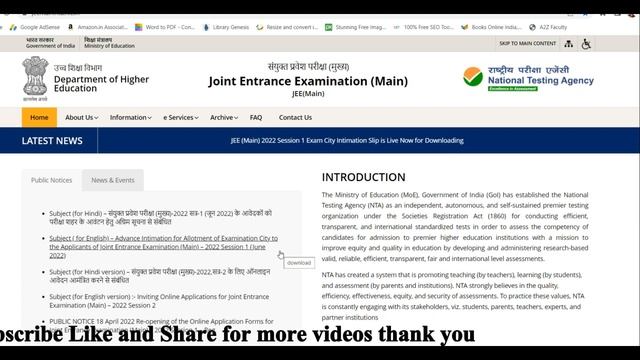Open Hindi version Session 2 application notice

pos(160,276)
